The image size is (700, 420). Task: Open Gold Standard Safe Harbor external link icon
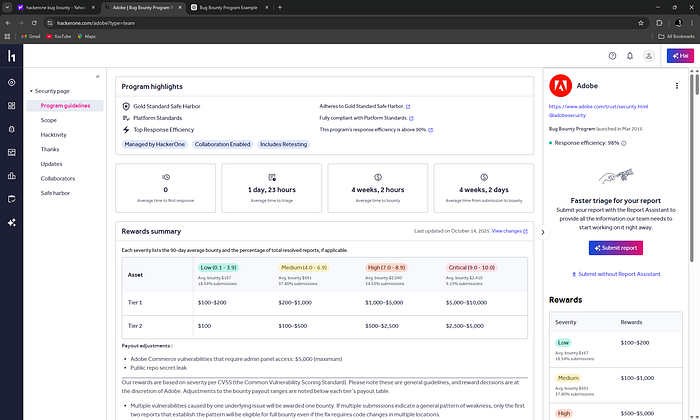[408, 107]
